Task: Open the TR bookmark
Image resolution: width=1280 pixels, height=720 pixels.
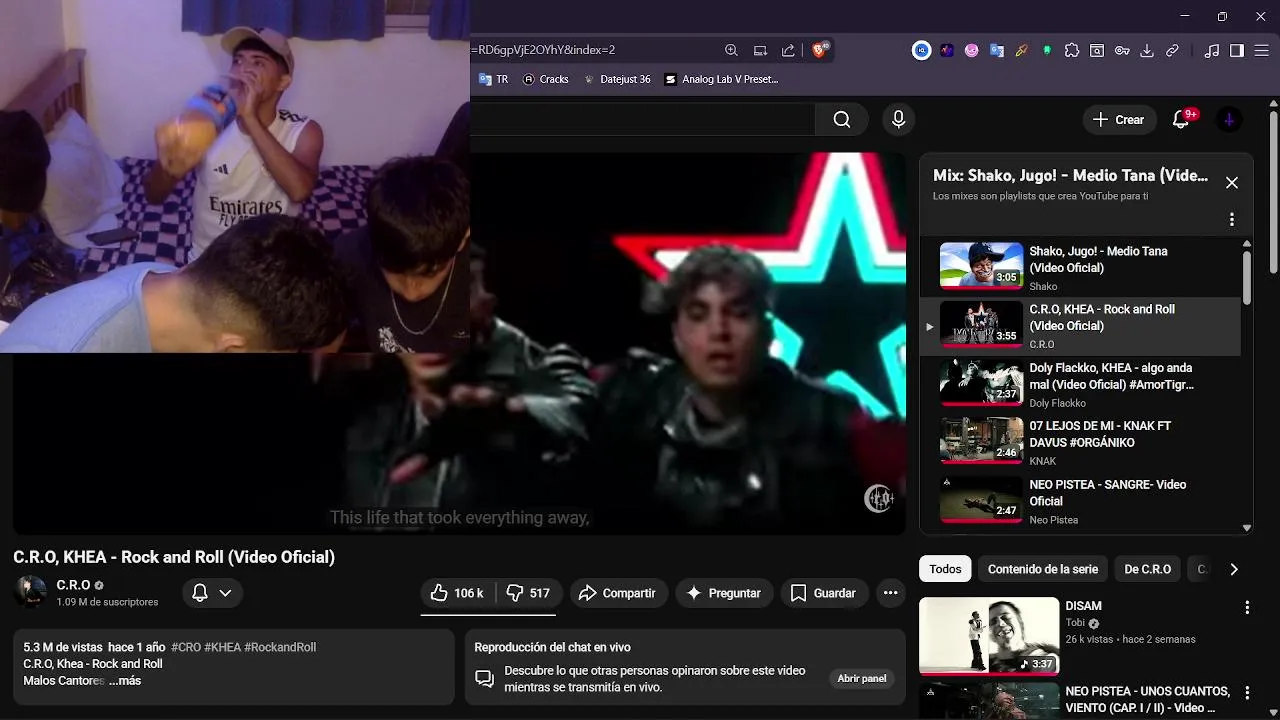Action: (493, 79)
